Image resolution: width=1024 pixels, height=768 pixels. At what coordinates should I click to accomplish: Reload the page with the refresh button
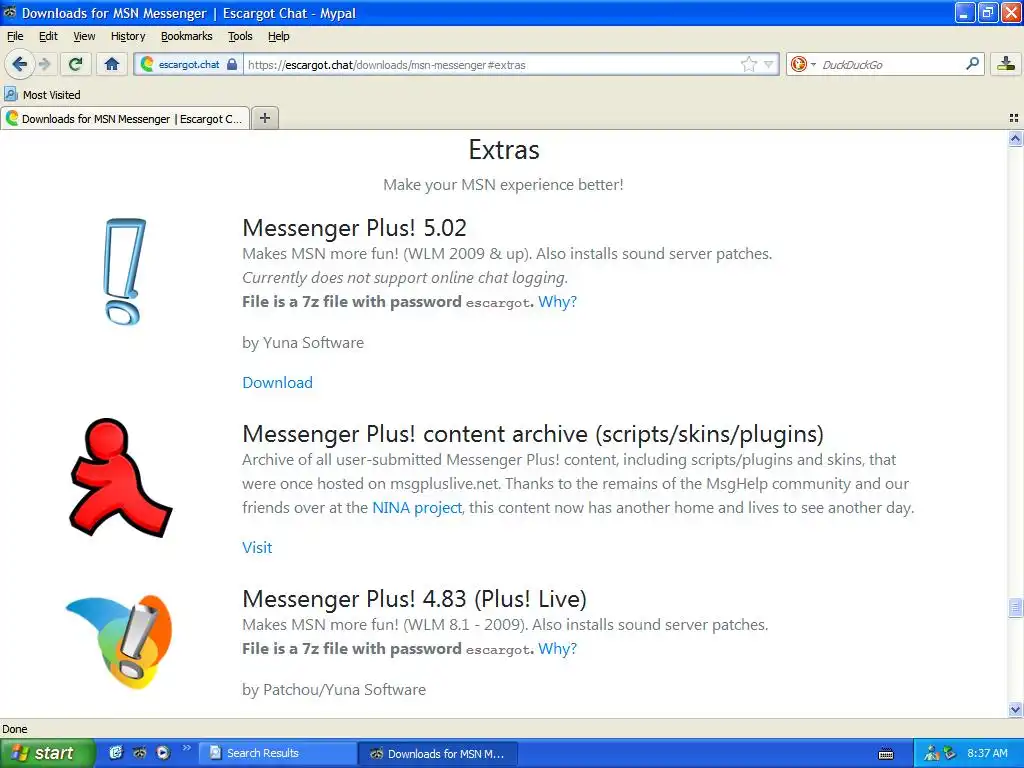coord(76,64)
